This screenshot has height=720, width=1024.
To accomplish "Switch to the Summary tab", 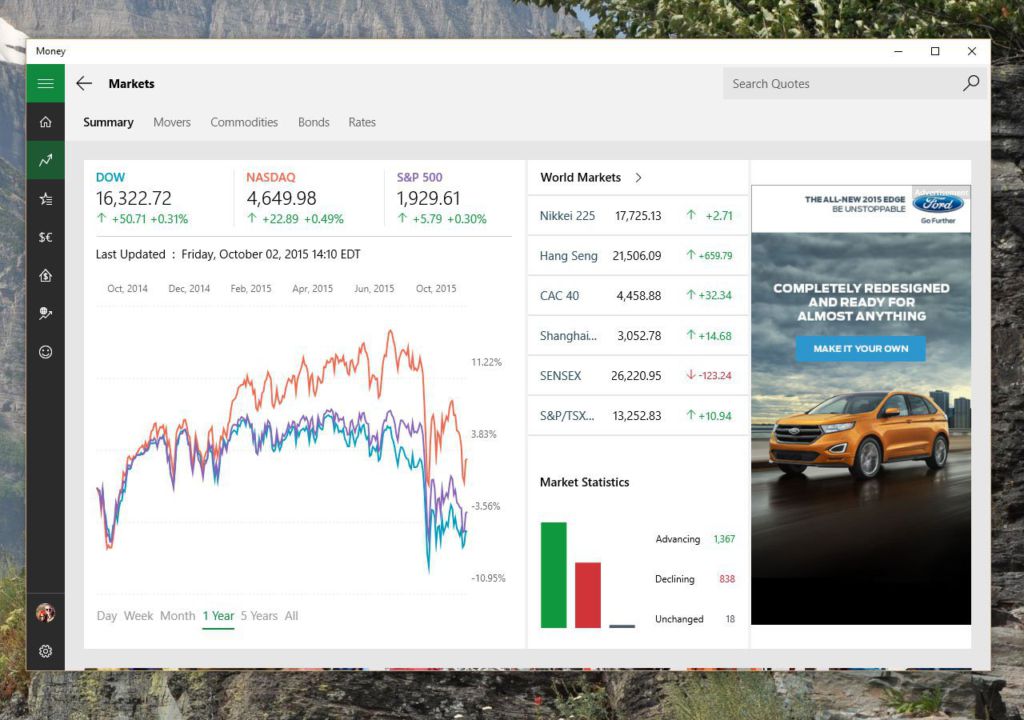I will 108,122.
